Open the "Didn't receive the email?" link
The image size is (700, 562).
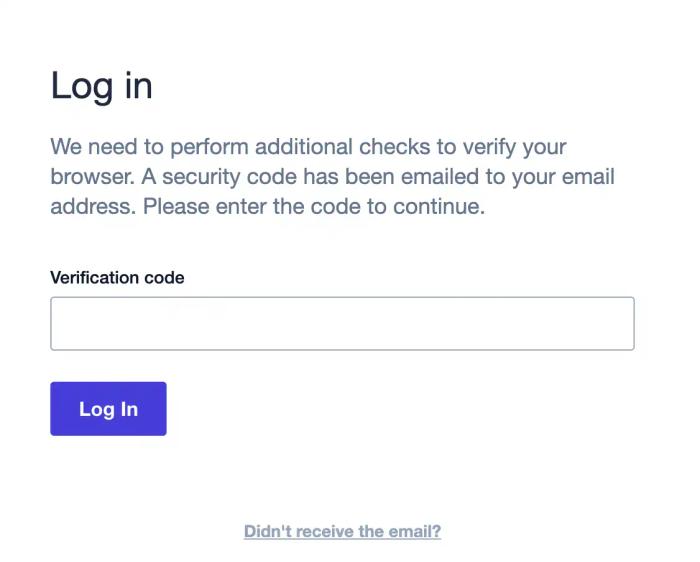point(342,531)
